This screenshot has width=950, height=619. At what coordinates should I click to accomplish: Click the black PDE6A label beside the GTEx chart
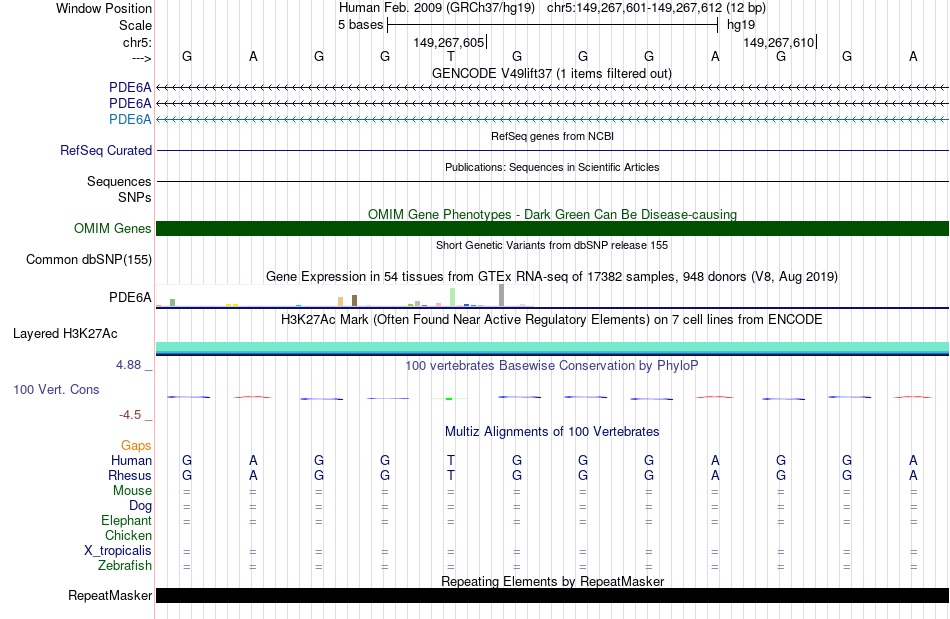[x=130, y=297]
